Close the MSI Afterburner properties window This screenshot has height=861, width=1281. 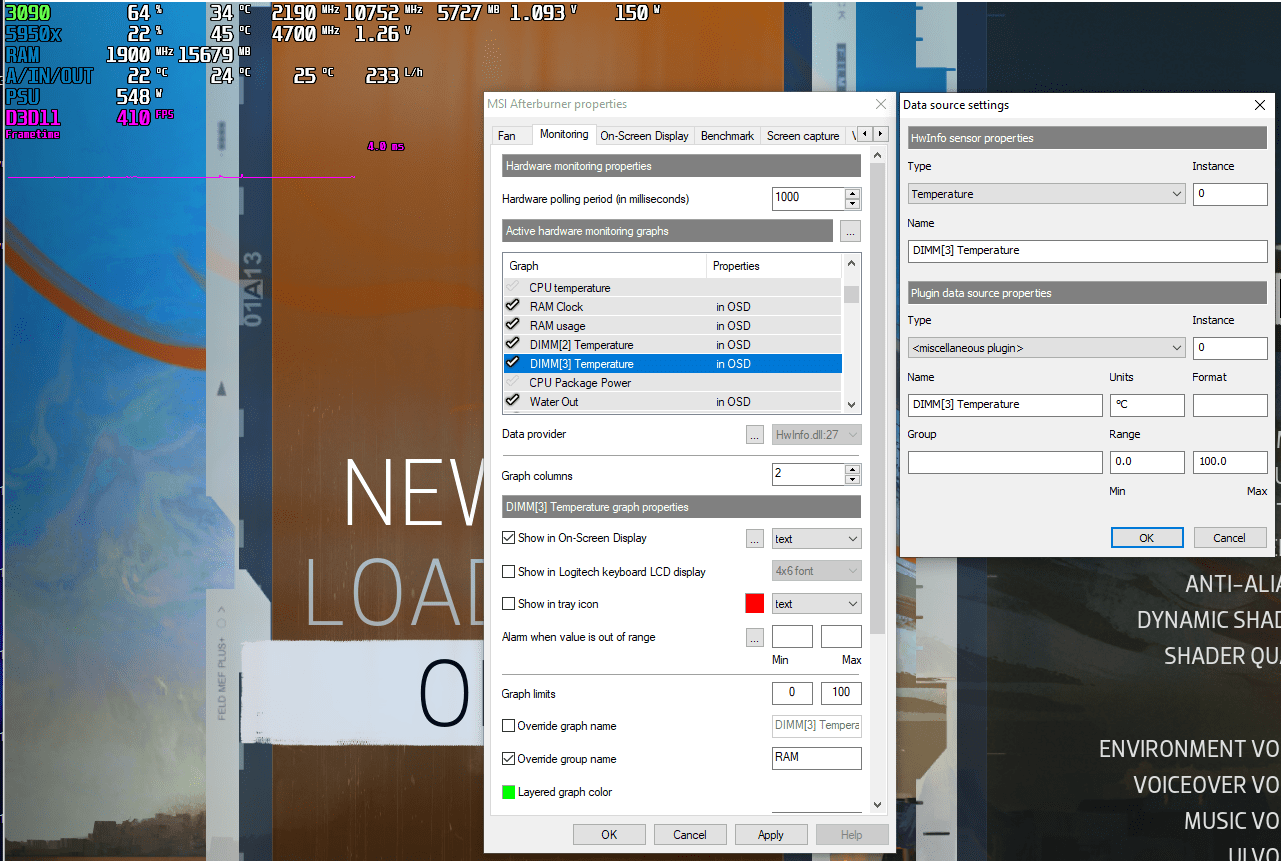[x=881, y=104]
